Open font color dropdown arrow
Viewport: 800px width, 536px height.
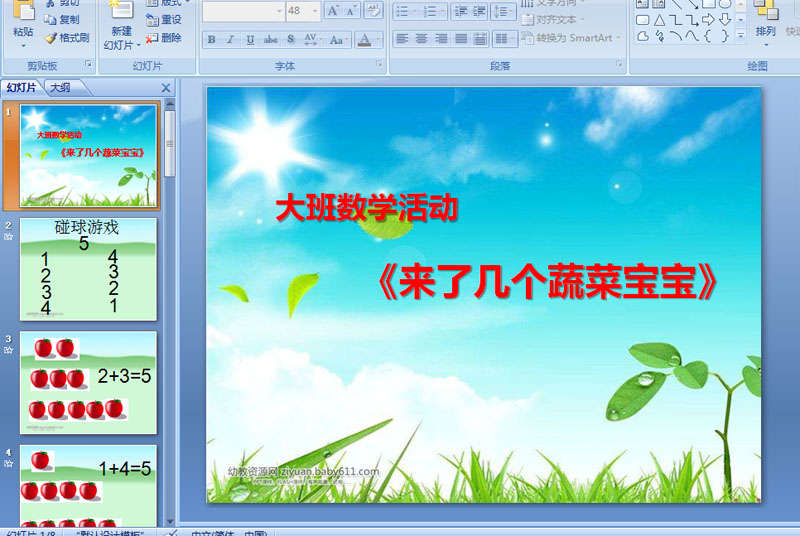[378, 39]
